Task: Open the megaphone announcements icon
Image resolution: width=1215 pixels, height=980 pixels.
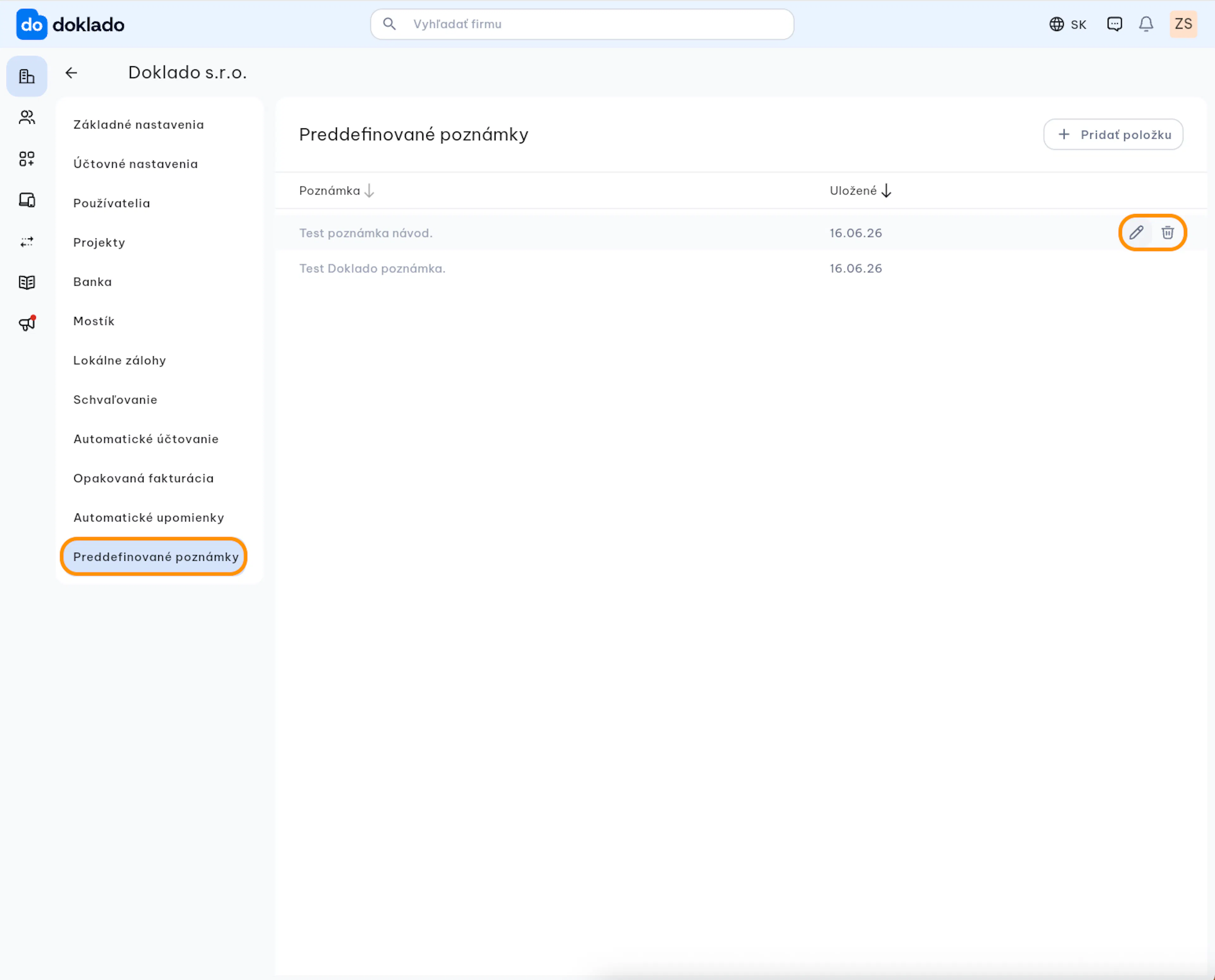Action: [27, 323]
